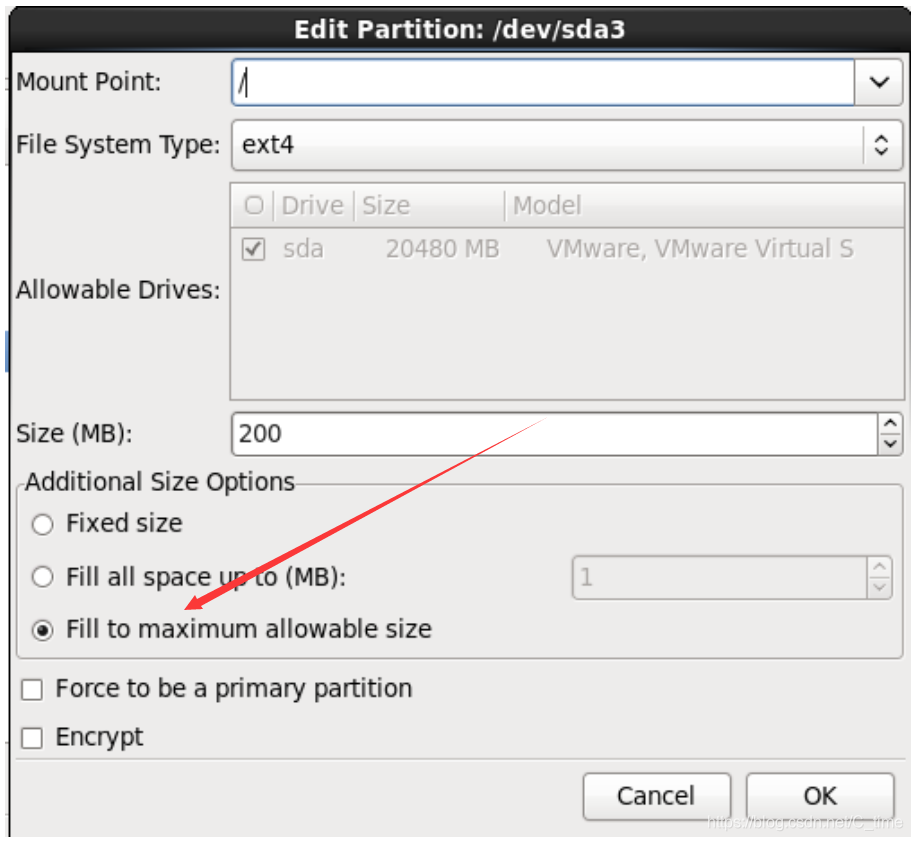Click the VMware Virtual S model cell
Viewport: 913px width, 841px height.
point(700,249)
